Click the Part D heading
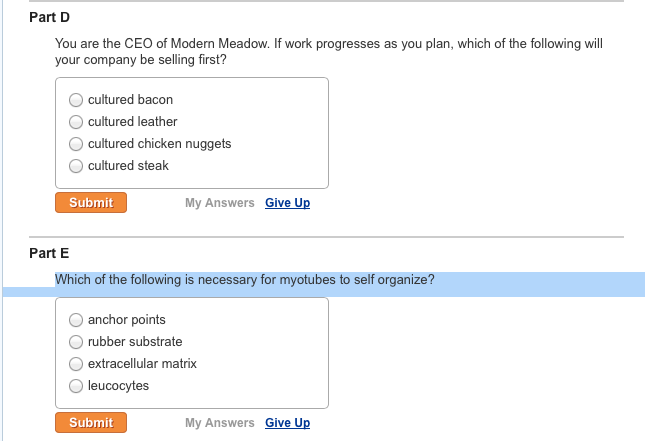This screenshot has height=441, width=645. point(50,18)
